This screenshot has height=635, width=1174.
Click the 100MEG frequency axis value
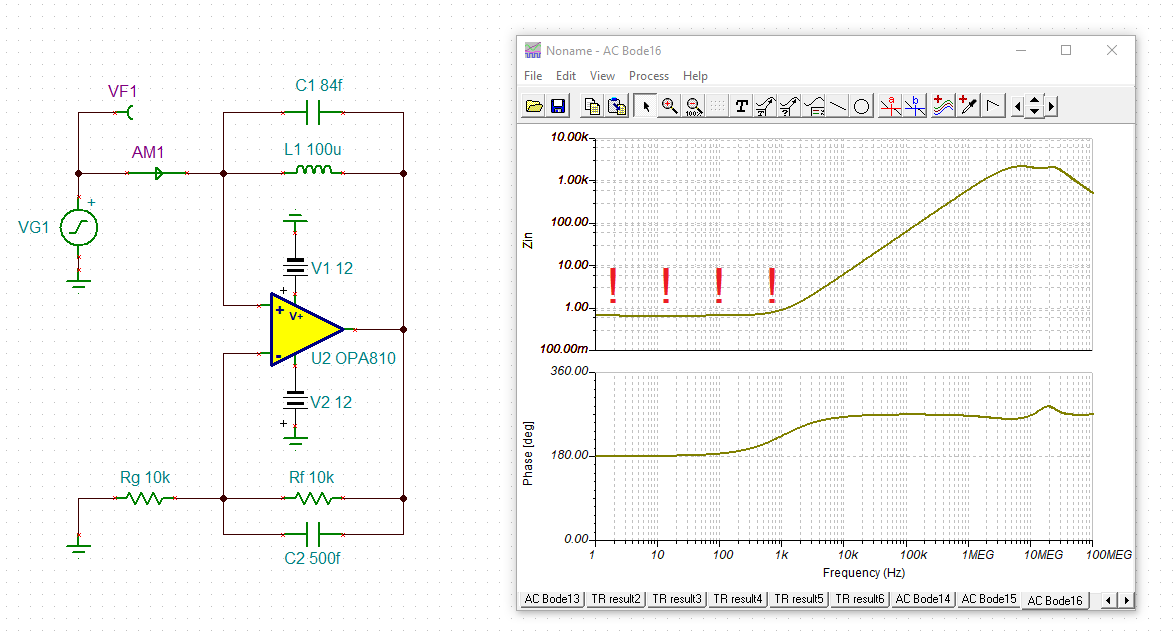pyautogui.click(x=1109, y=555)
